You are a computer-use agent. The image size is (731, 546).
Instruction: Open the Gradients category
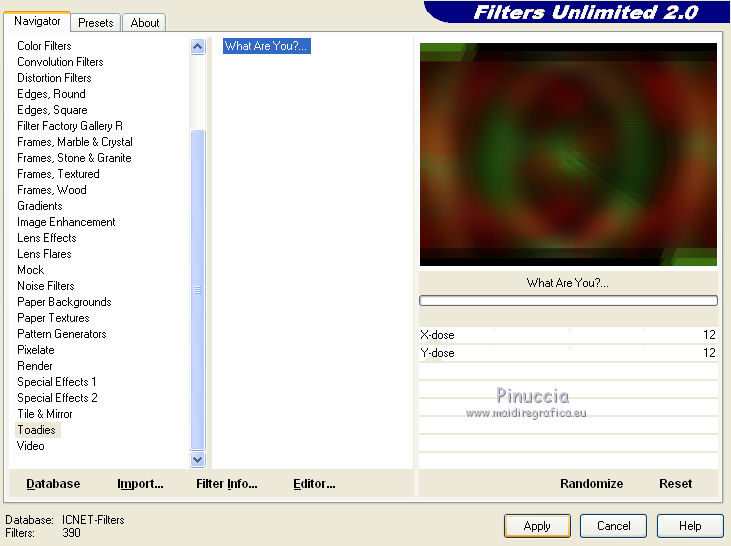click(x=40, y=206)
